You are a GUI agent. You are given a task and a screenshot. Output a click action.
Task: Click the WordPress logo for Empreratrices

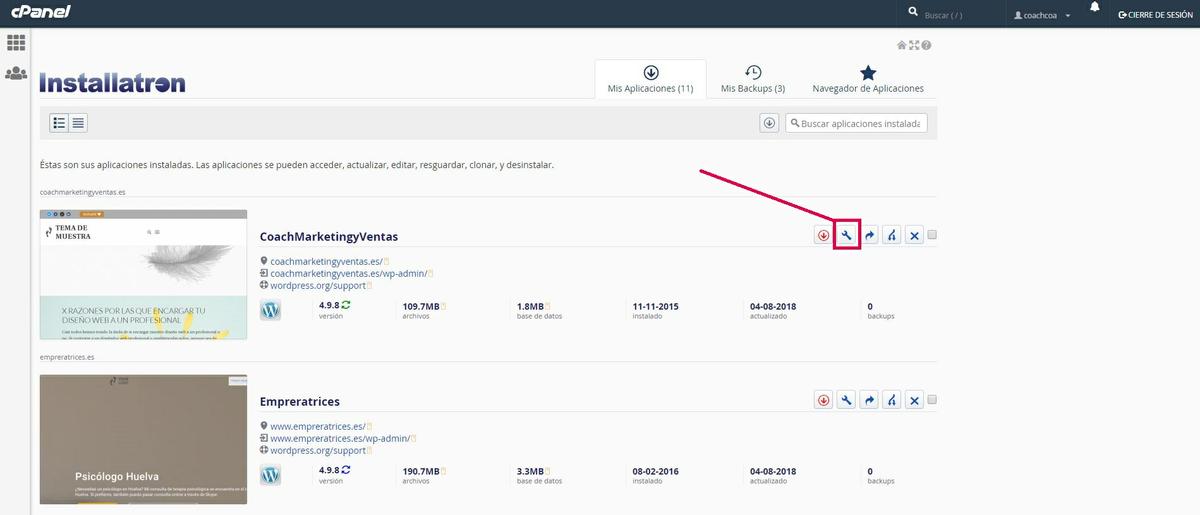pos(270,475)
